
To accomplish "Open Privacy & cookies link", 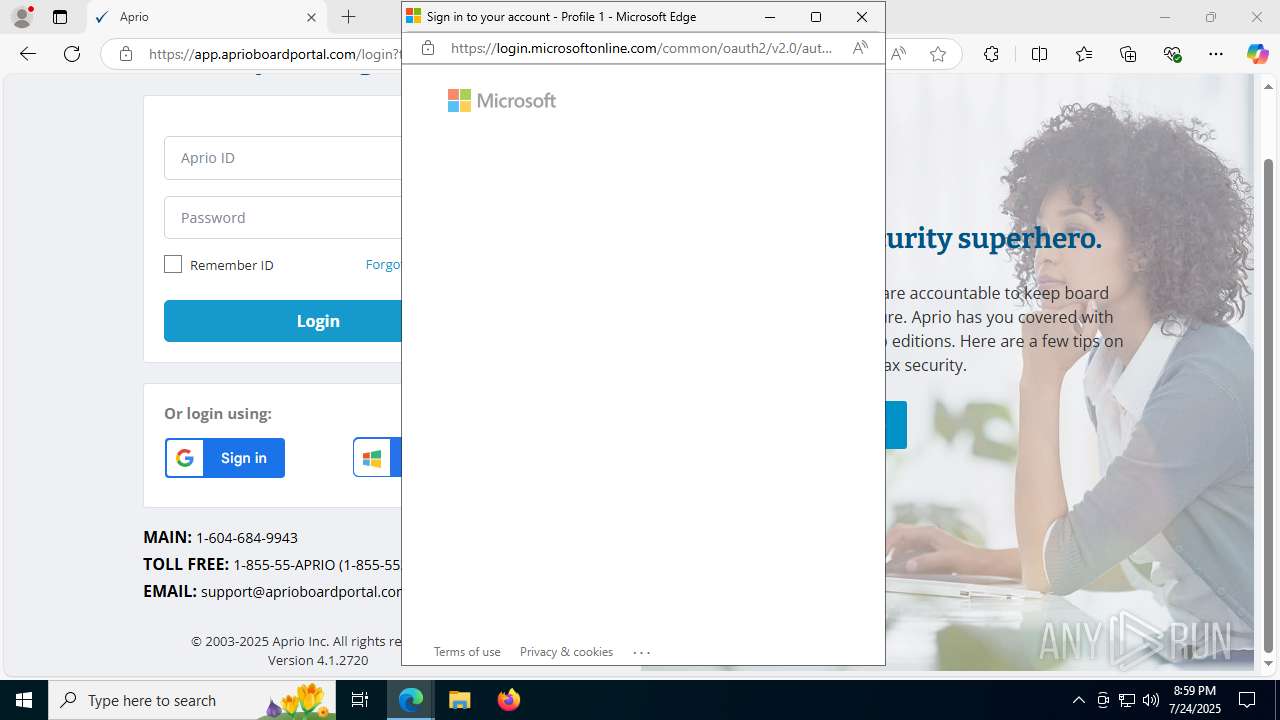I will pyautogui.click(x=566, y=651).
